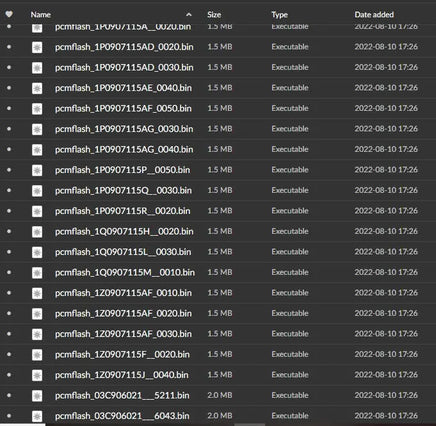Select file name pcmflash_1P0907115AD_0020.bin

(x=124, y=47)
